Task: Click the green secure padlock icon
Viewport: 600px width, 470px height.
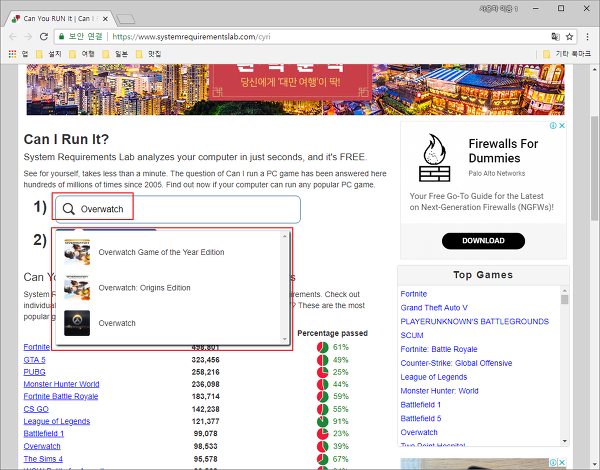Action: [x=61, y=36]
